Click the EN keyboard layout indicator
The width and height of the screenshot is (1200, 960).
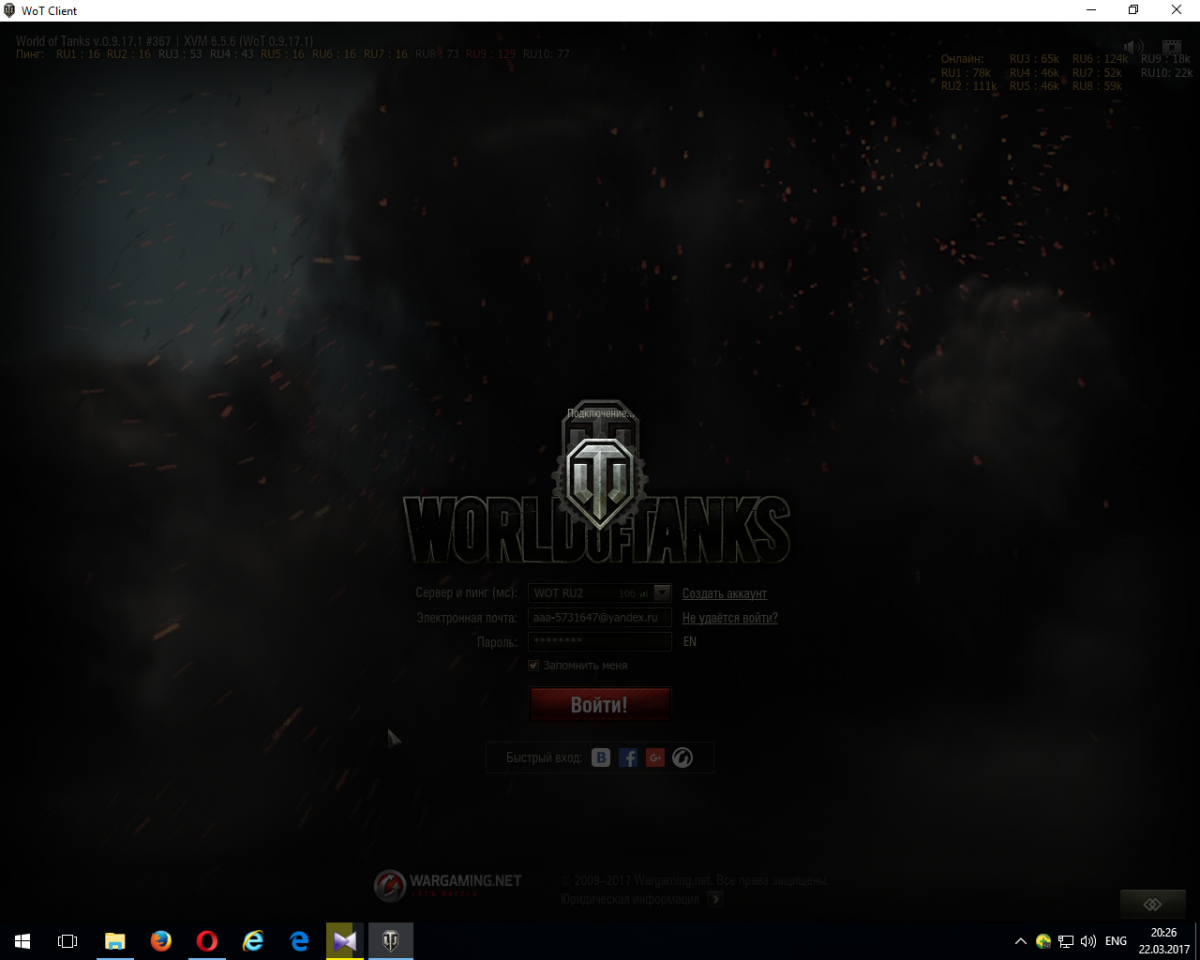click(690, 642)
